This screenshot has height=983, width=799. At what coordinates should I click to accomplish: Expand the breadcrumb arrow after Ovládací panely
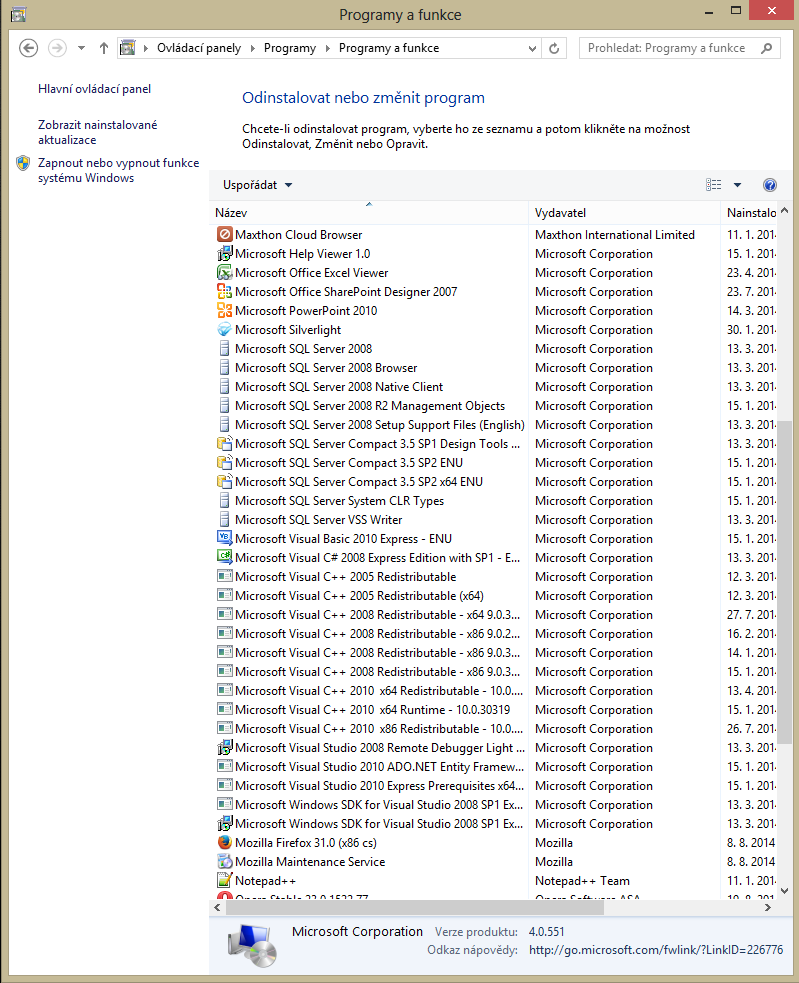click(x=253, y=48)
